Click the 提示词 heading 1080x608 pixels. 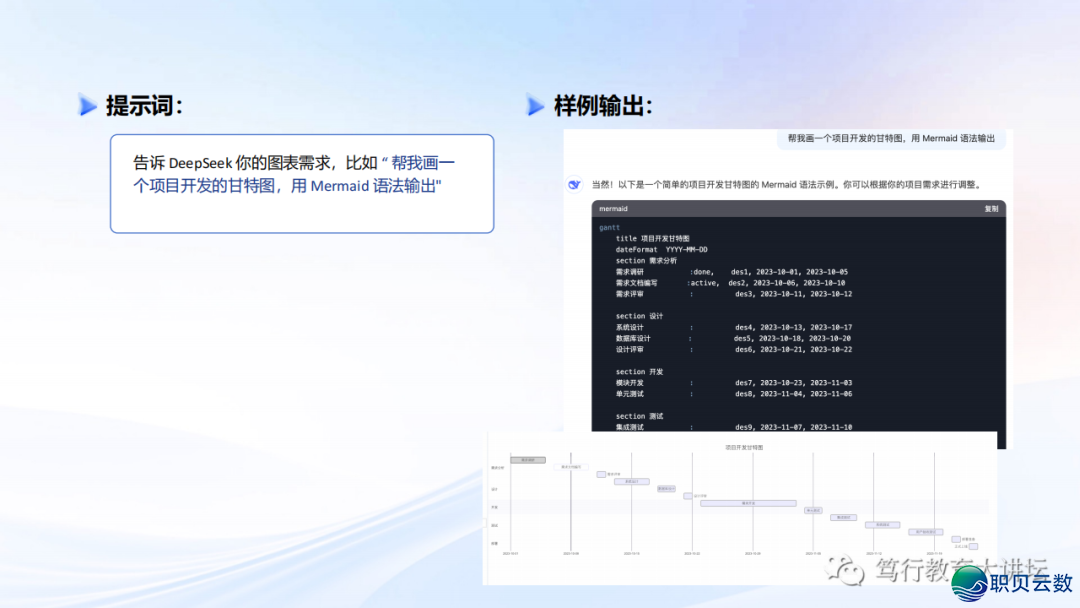point(144,105)
